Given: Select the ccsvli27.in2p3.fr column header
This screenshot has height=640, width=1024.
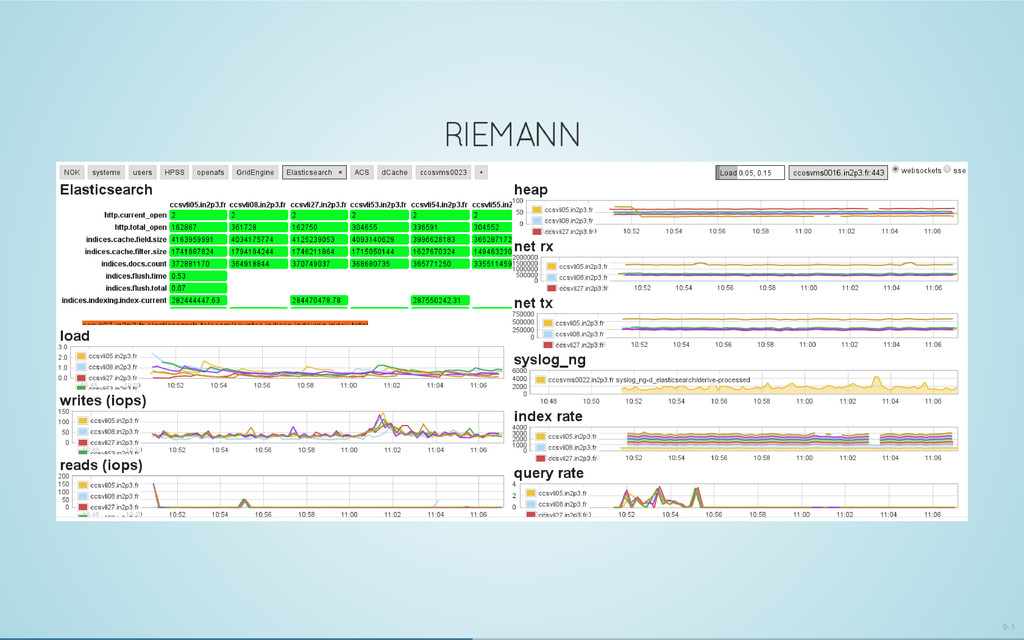Looking at the screenshot, I should (x=318, y=204).
